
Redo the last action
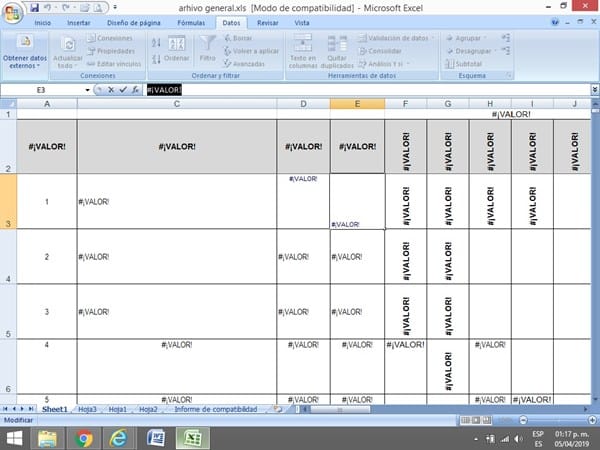click(x=66, y=7)
